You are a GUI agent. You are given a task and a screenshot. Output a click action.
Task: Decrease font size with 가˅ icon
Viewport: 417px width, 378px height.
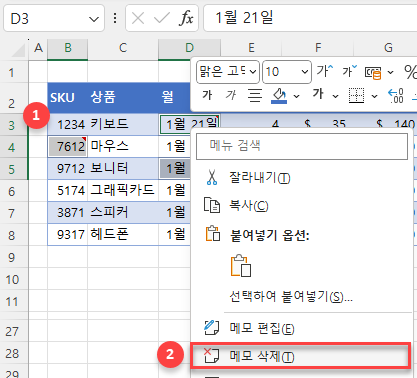(x=349, y=71)
